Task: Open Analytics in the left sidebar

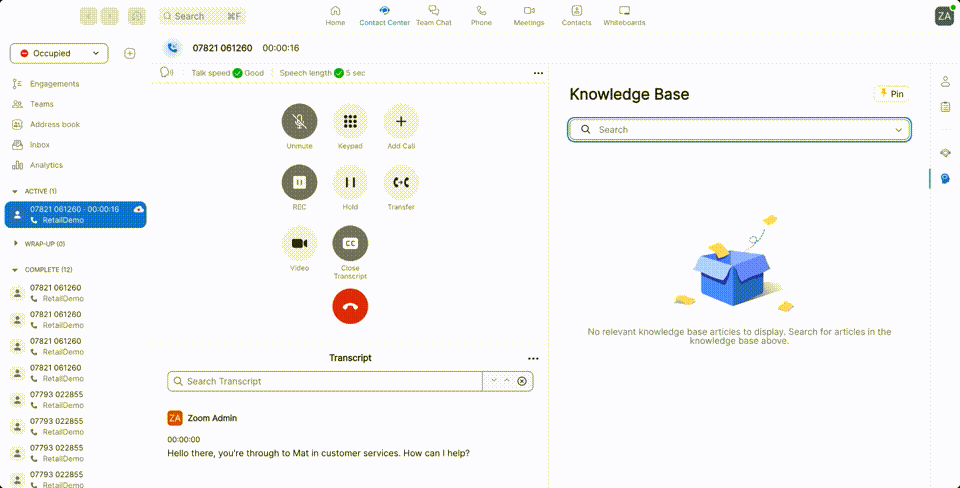Action: [x=46, y=165]
